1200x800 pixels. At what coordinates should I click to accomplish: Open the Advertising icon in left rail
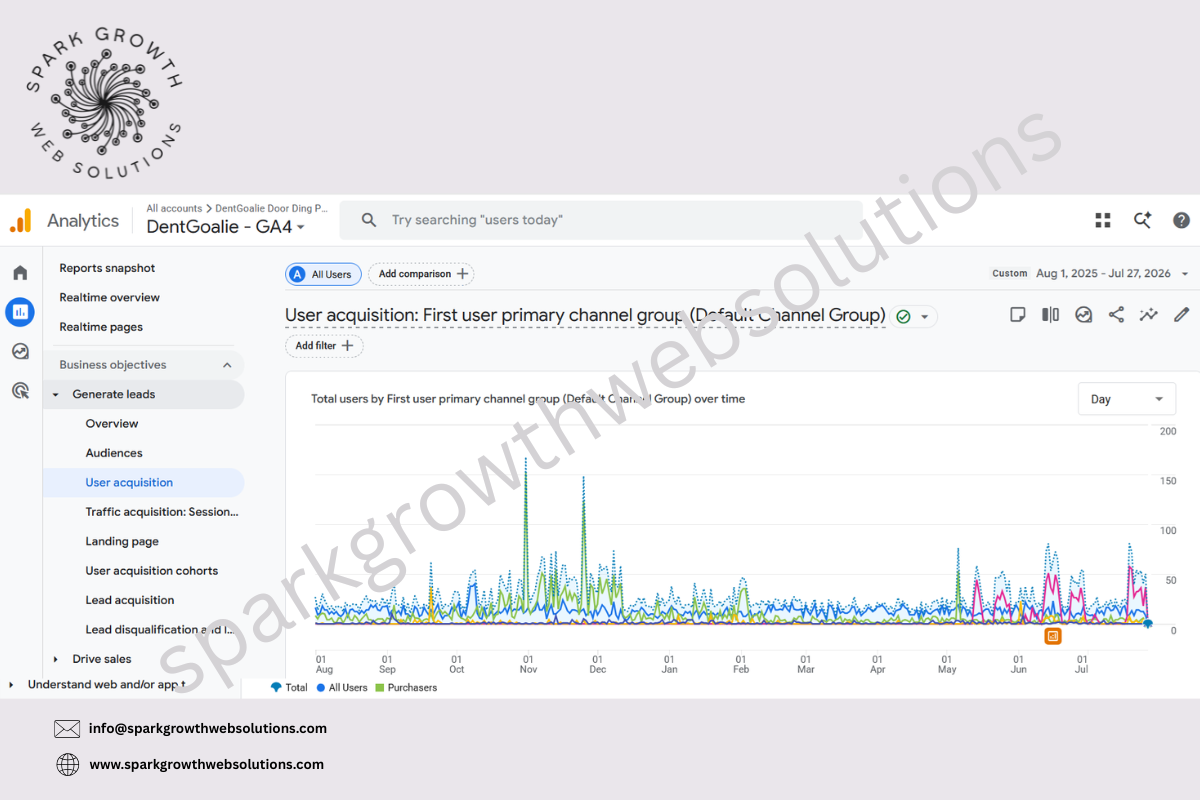point(20,391)
